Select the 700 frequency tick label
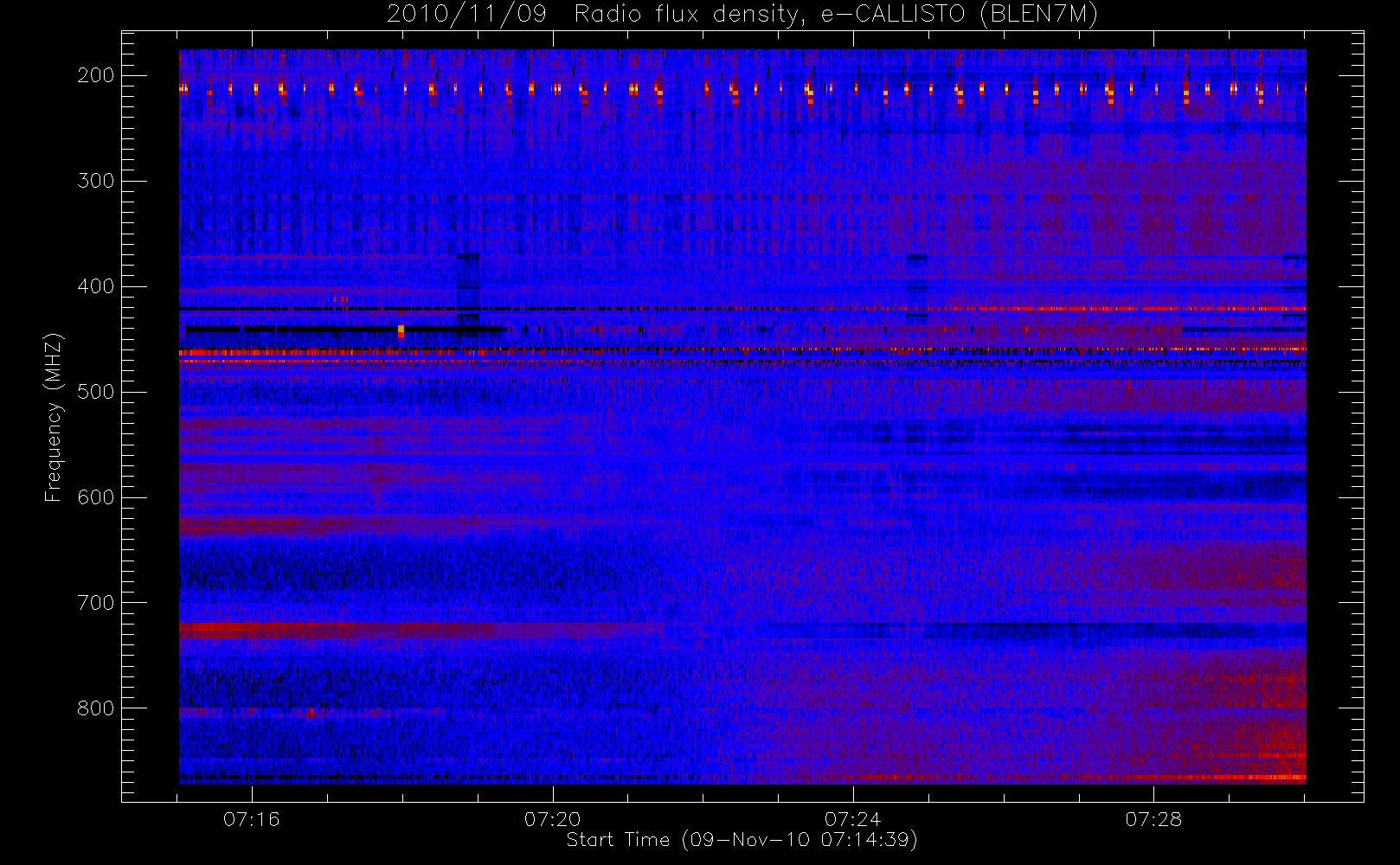This screenshot has height=865, width=1400. tap(96, 603)
